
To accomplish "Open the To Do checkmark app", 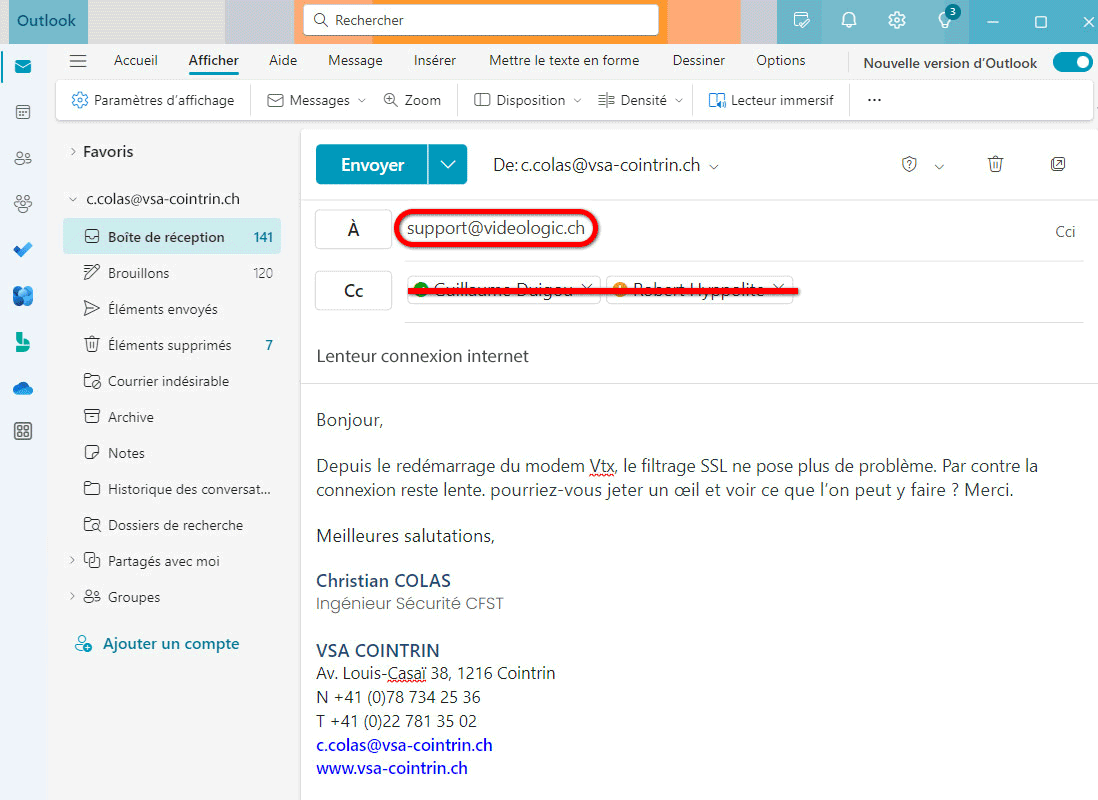I will click(x=23, y=250).
